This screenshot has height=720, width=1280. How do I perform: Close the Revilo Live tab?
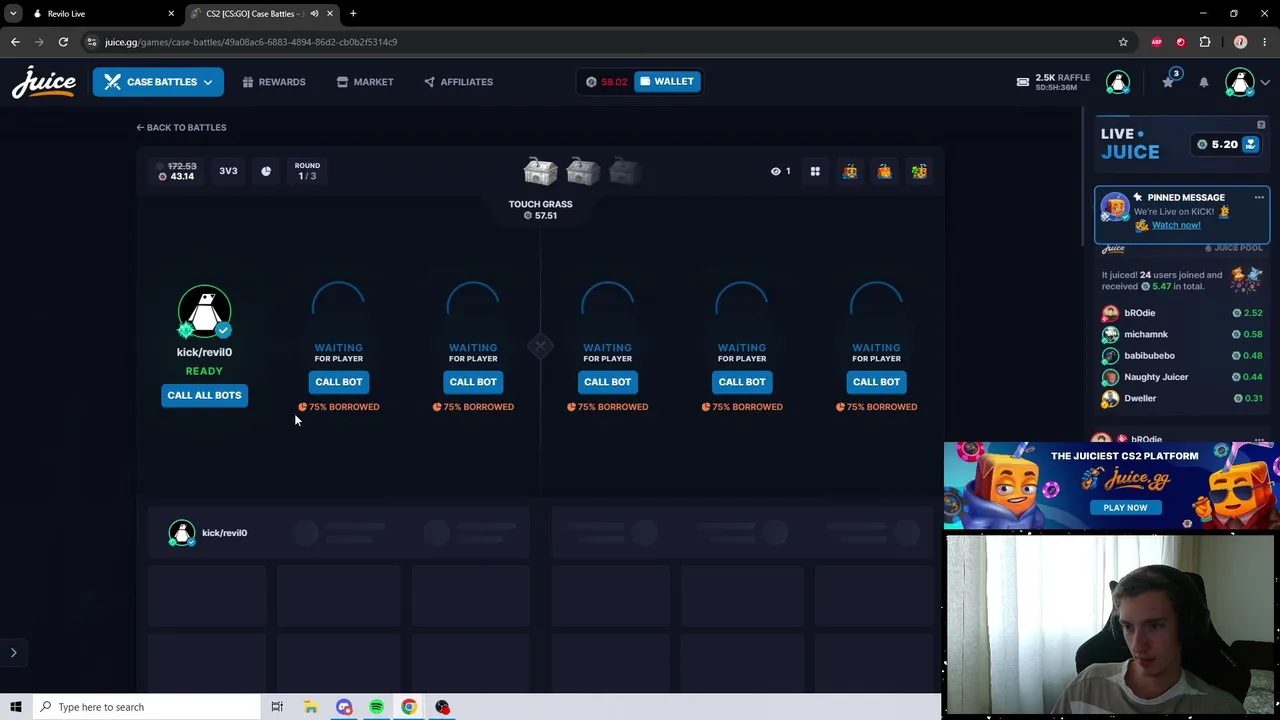(171, 14)
